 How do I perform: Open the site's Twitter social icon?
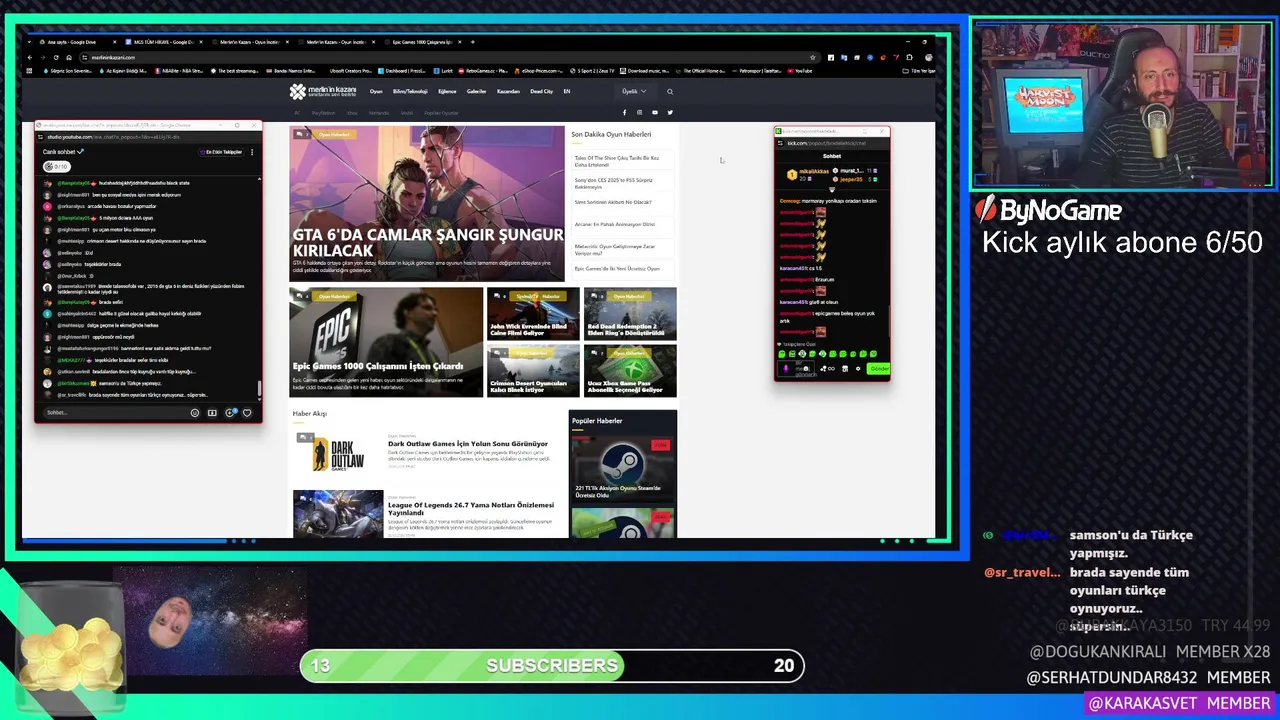tap(670, 112)
